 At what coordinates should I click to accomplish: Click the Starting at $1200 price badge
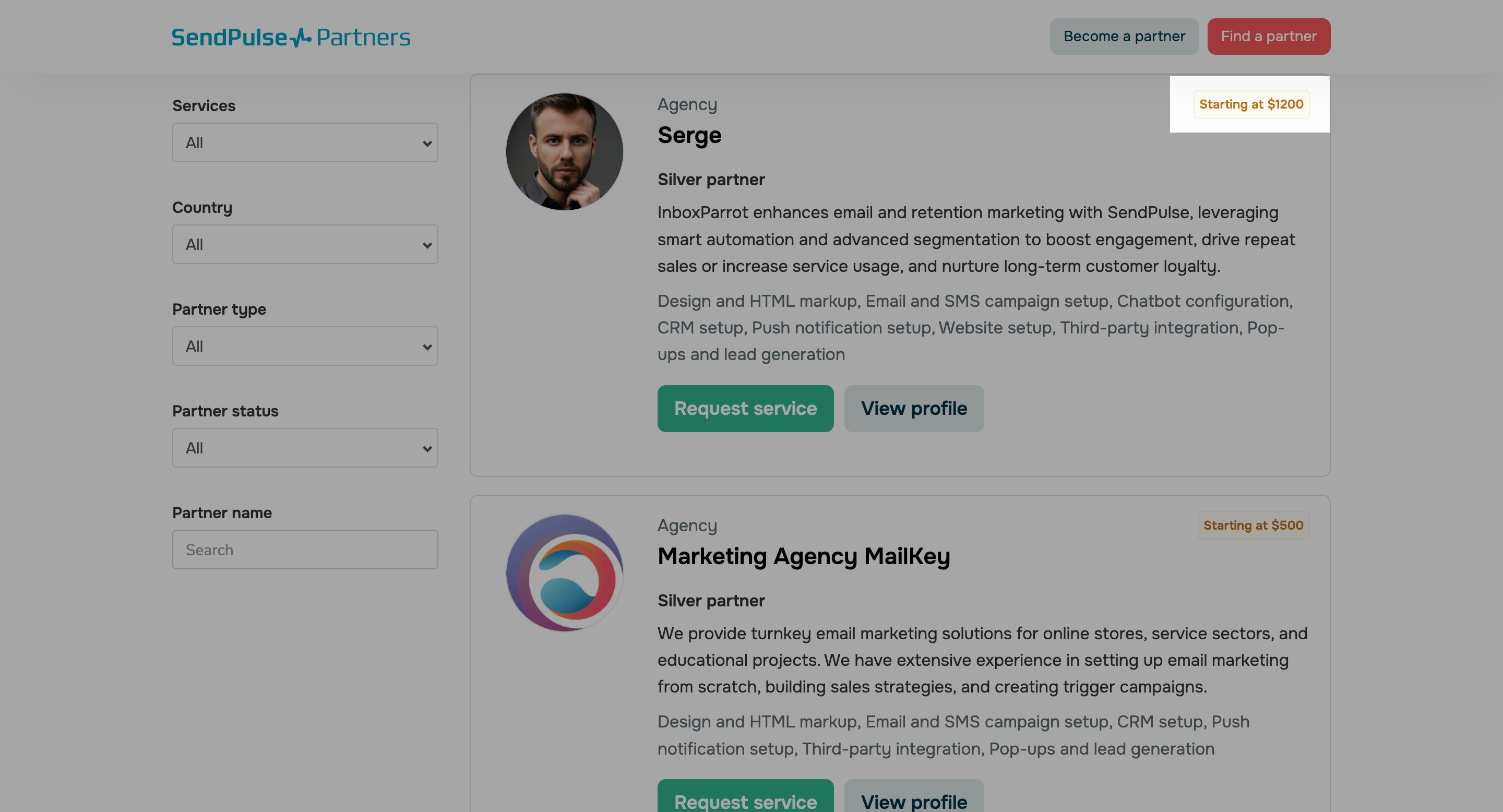click(x=1251, y=104)
